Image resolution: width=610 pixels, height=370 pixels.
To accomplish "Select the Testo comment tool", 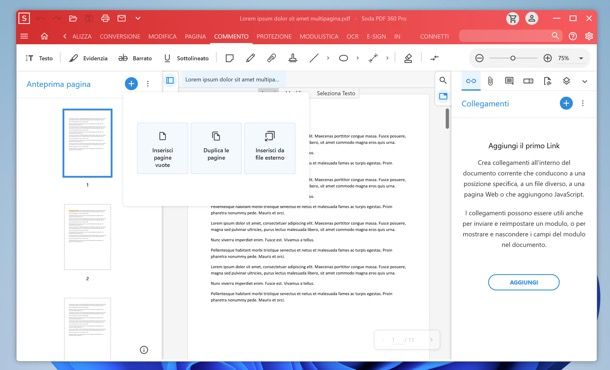I will 39,58.
